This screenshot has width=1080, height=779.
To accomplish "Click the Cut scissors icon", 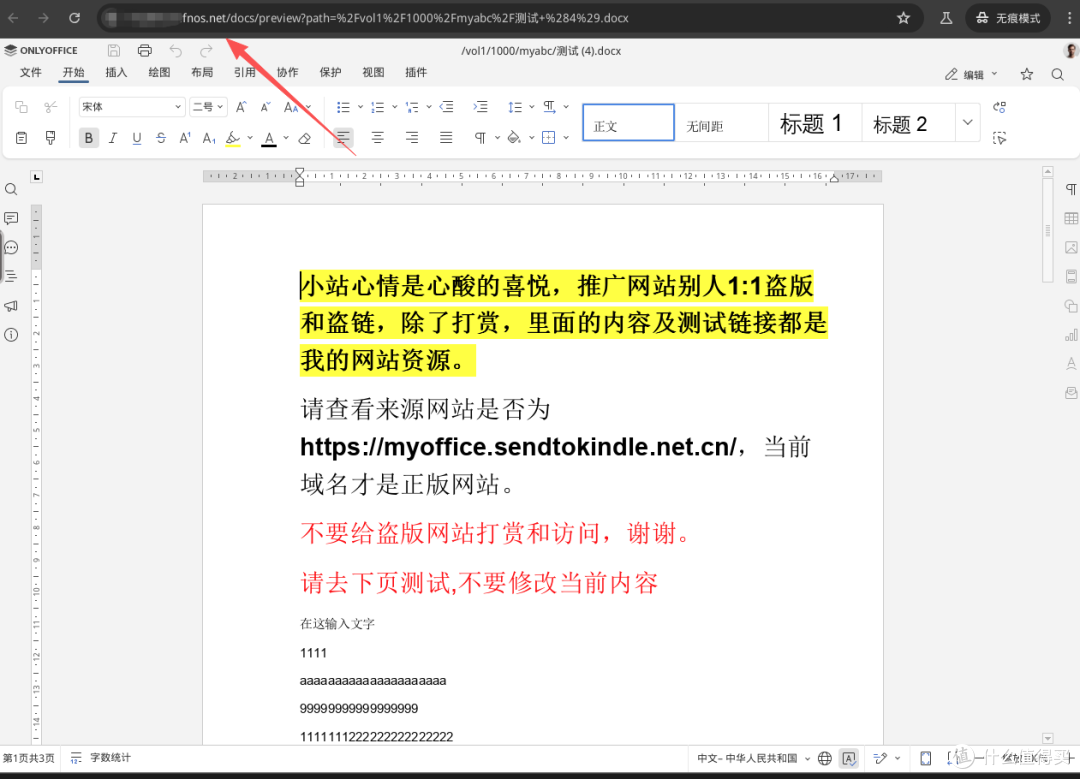I will coord(50,107).
